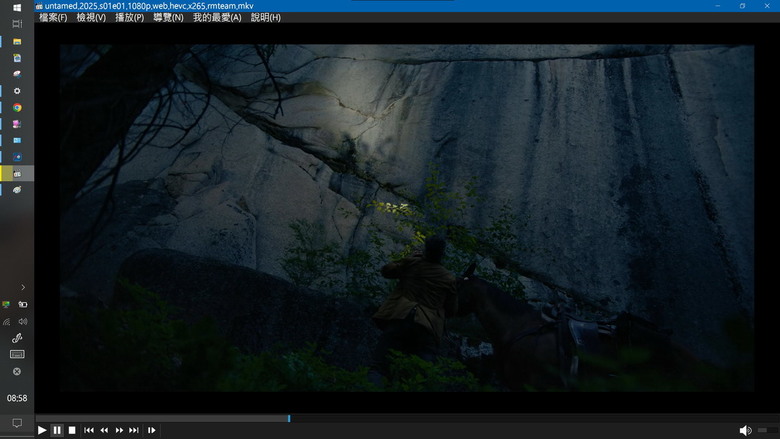The height and width of the screenshot is (439, 780).
Task: Open File Explorer from taskbar
Action: (17, 41)
